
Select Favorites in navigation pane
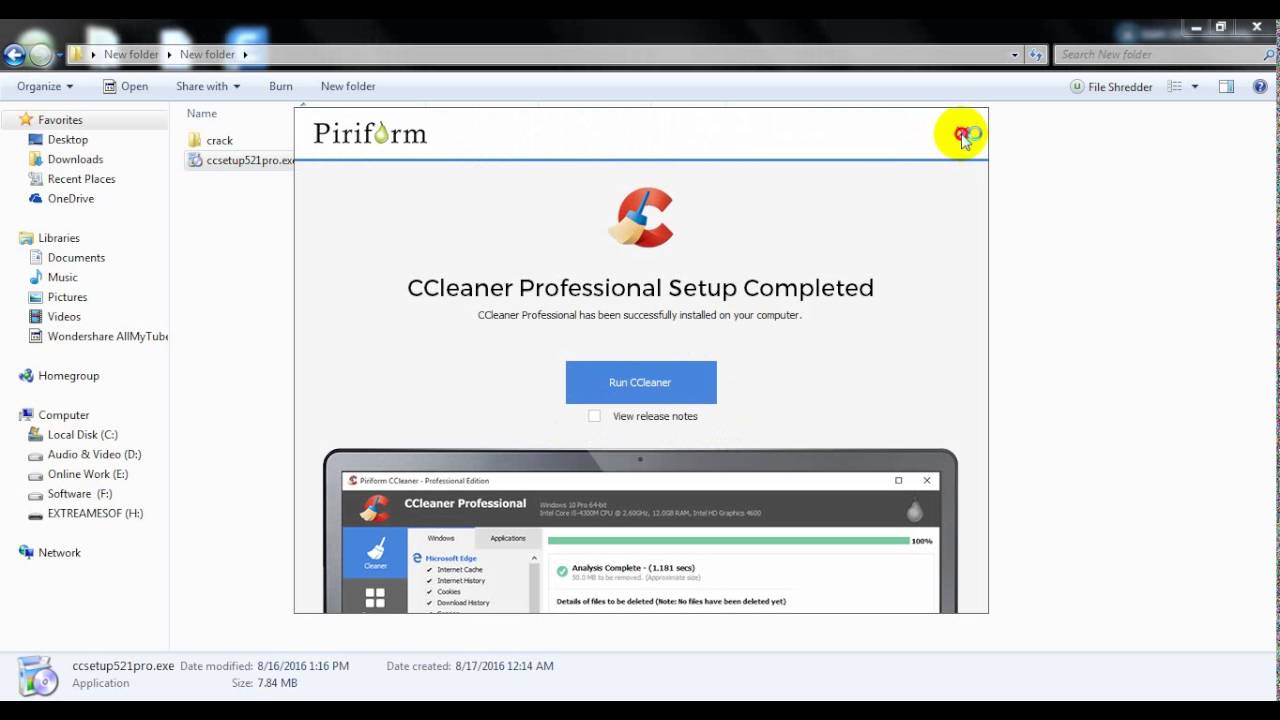coord(60,120)
